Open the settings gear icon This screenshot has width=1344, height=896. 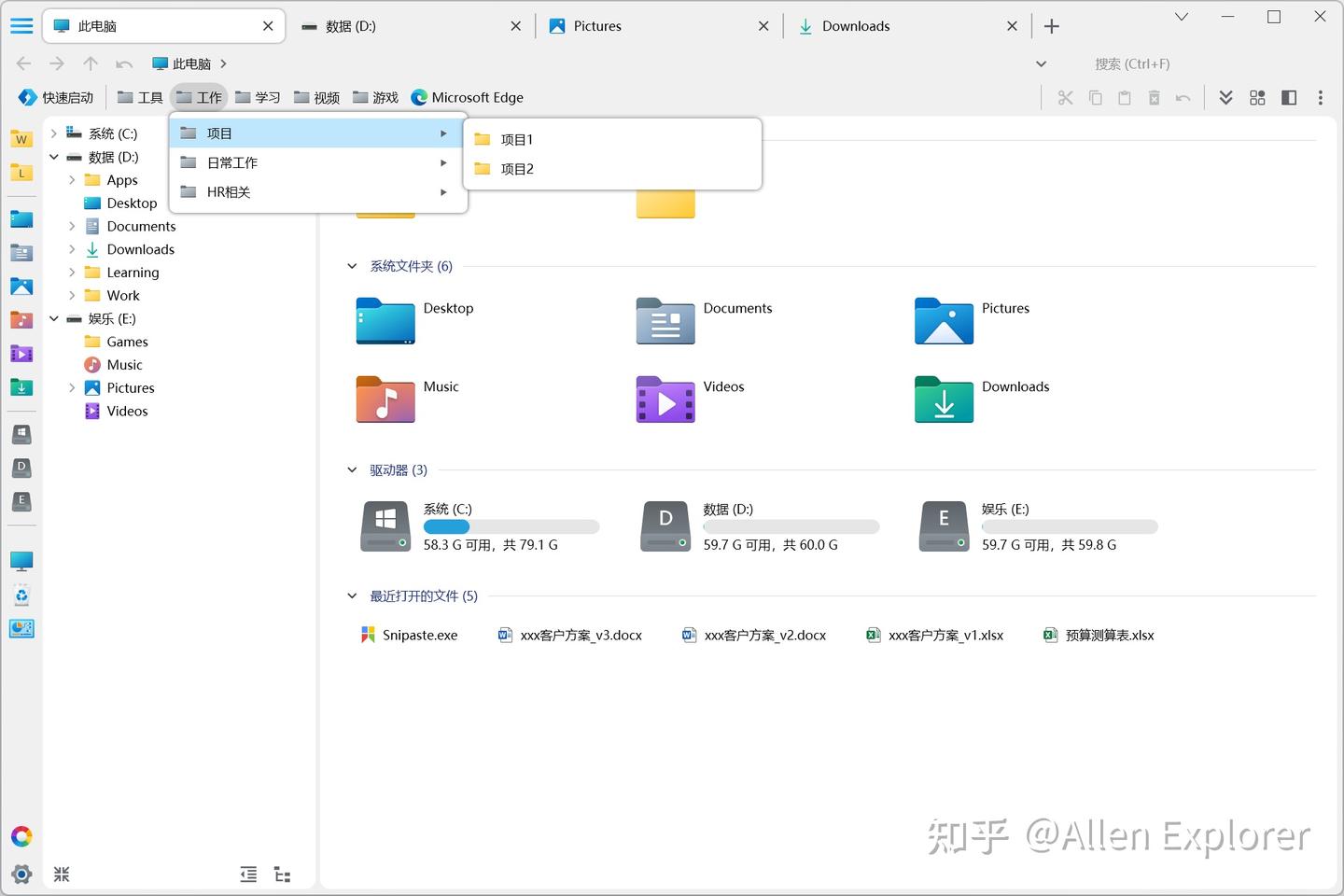(x=21, y=875)
